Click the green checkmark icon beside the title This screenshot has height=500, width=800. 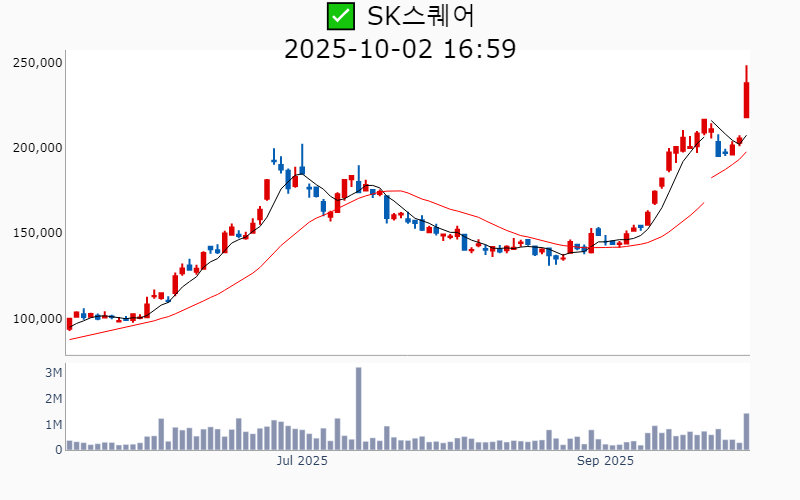[x=341, y=16]
